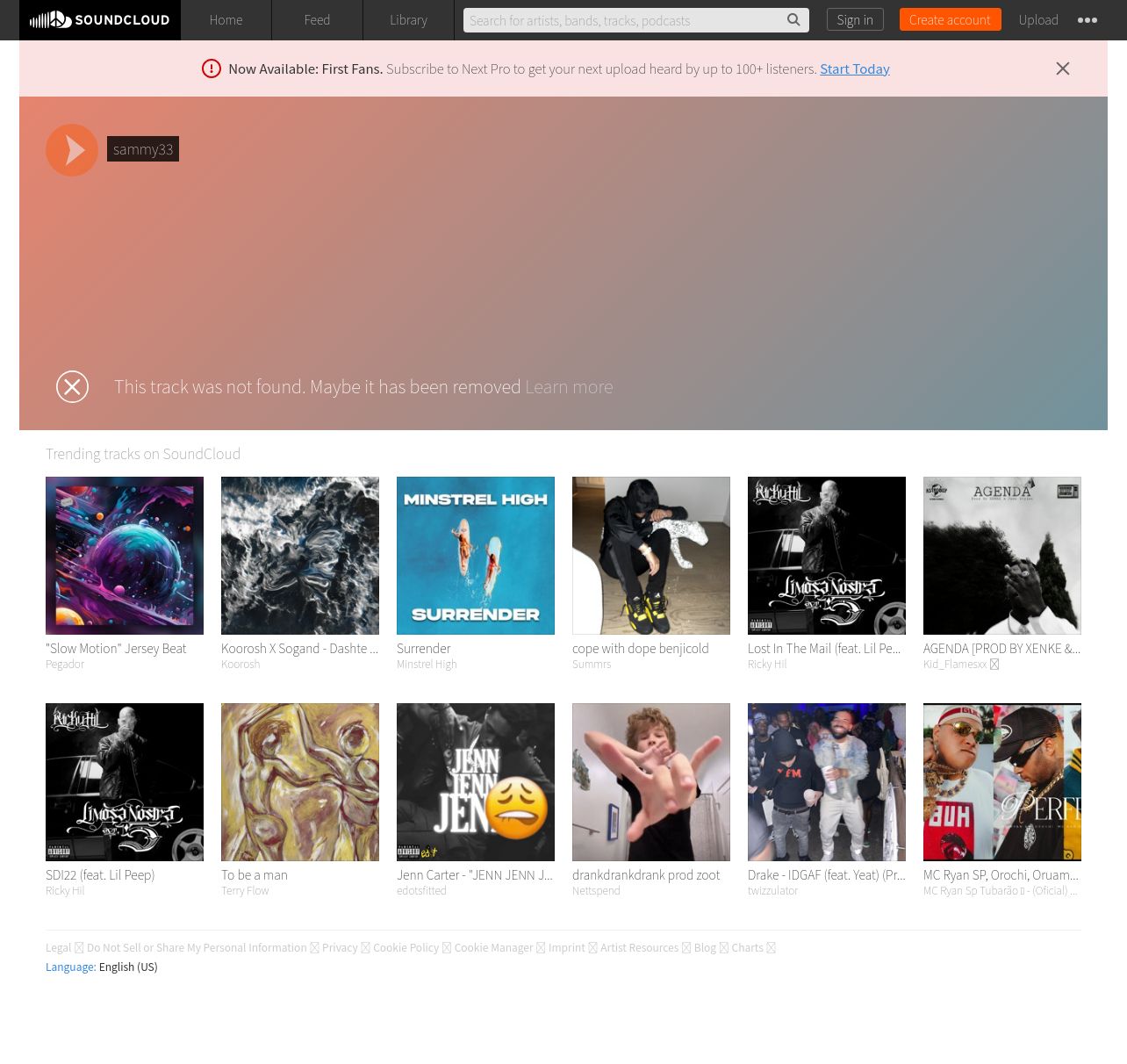Open drankdrankdrank prod zoot artwork

click(x=651, y=782)
